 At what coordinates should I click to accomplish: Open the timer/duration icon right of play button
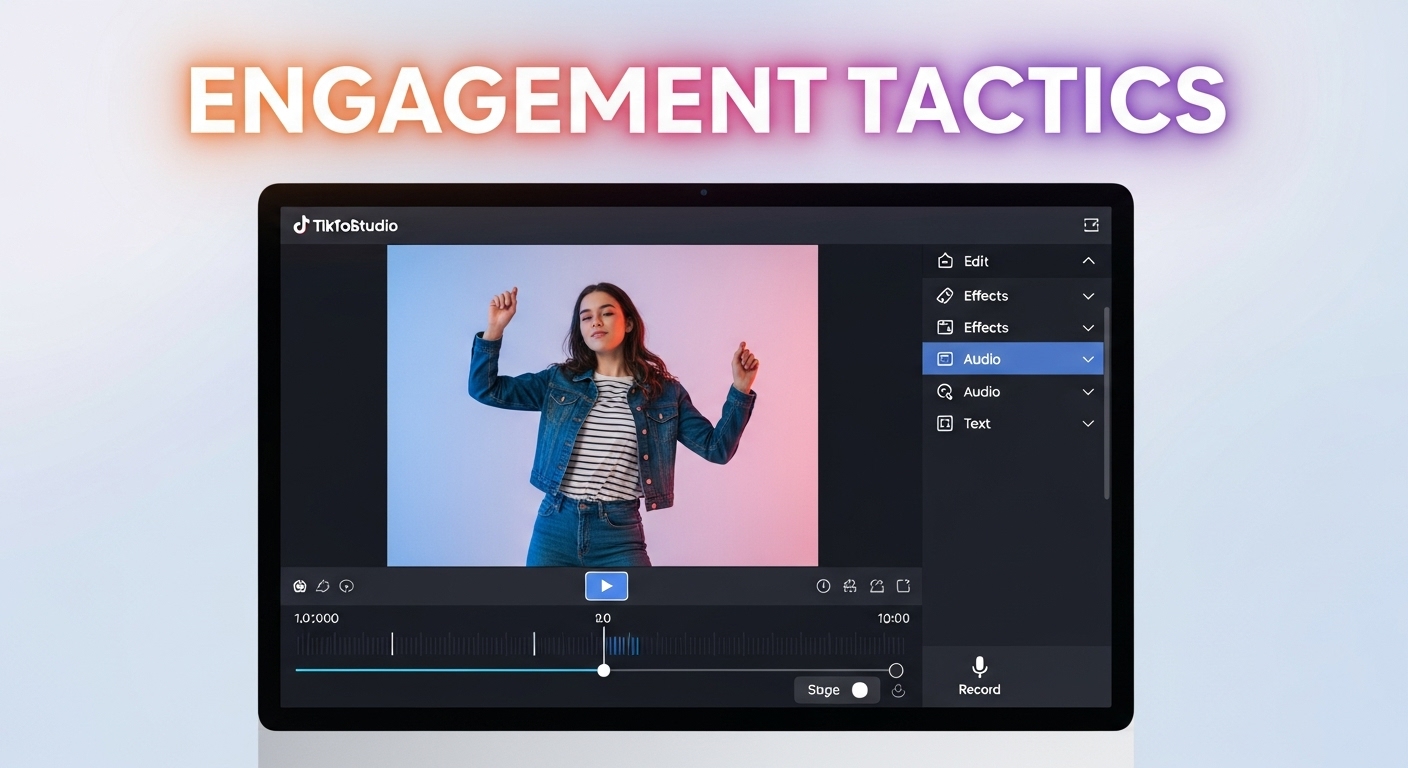pyautogui.click(x=823, y=586)
